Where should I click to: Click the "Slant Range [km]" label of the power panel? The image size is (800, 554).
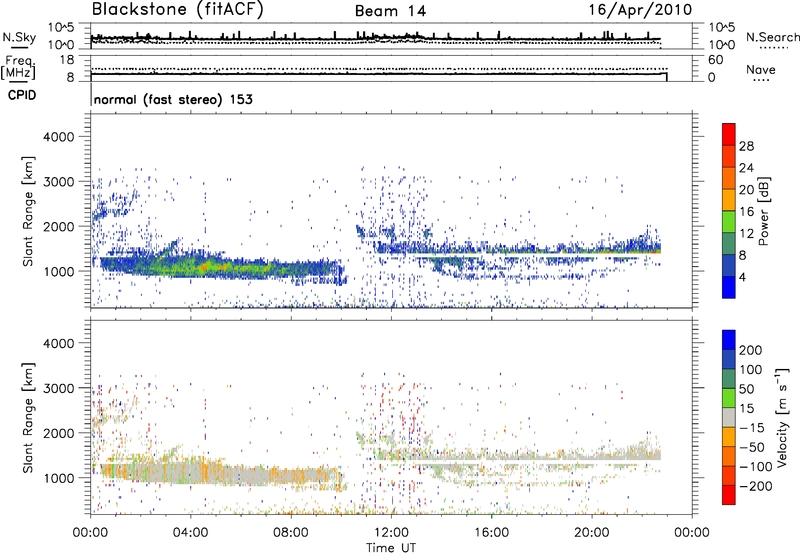[x=28, y=211]
